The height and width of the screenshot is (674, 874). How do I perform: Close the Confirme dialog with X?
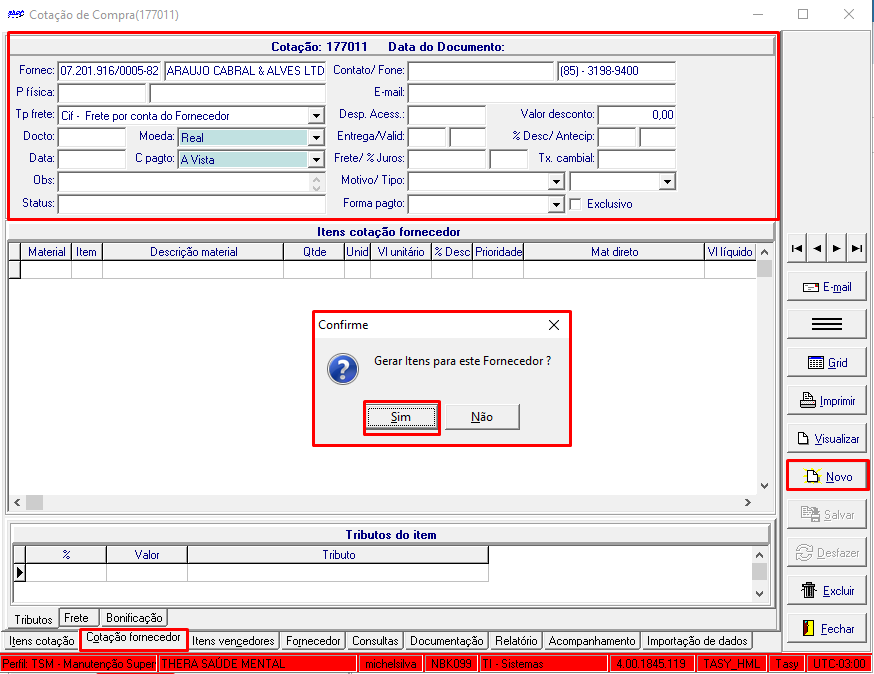pos(553,325)
